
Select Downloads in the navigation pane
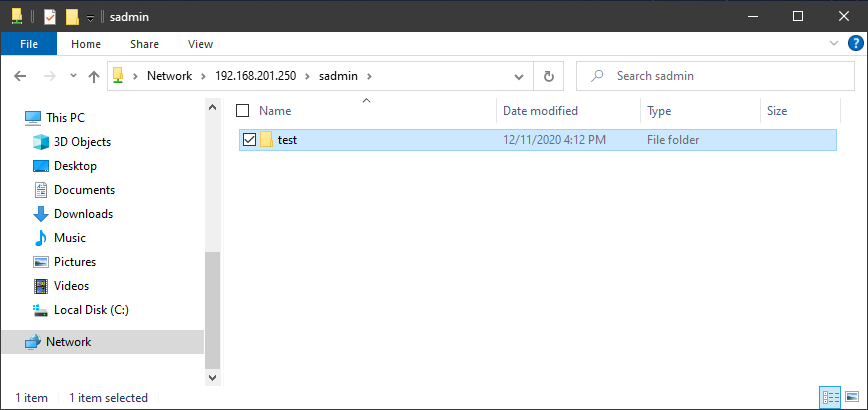click(x=83, y=214)
